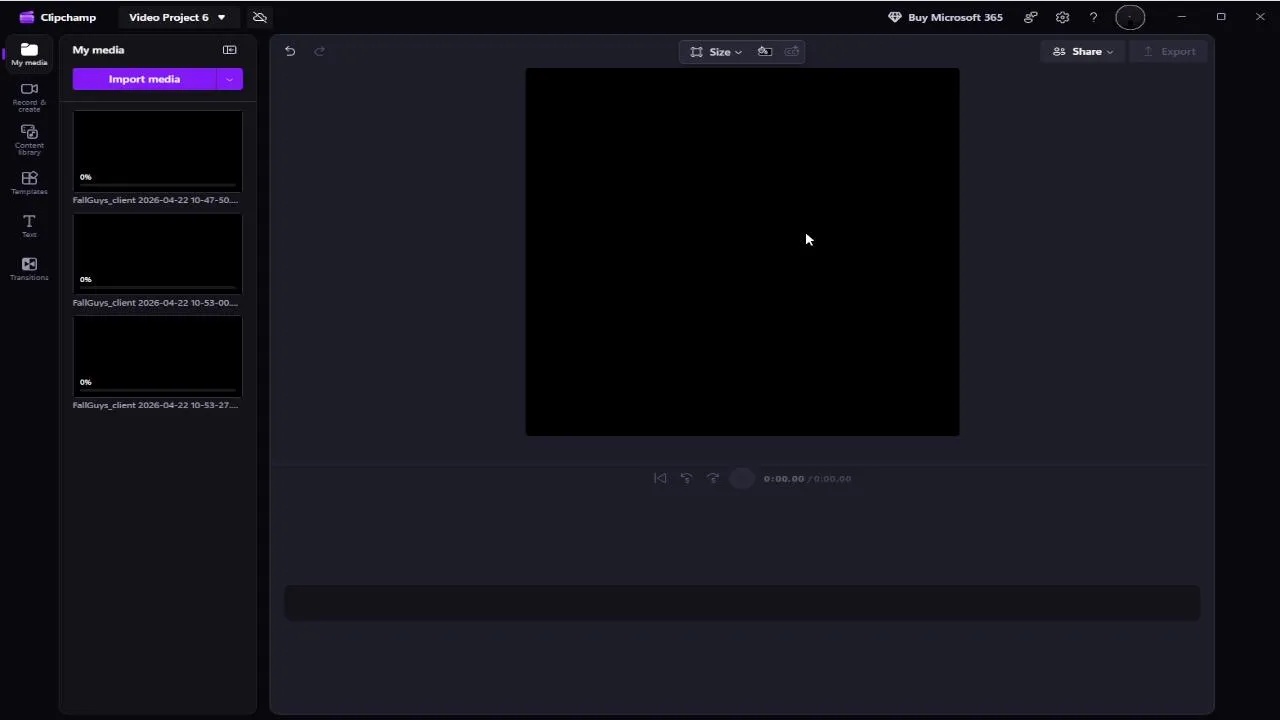Click the 10-47-50 clip's upload progress bar
This screenshot has height=720, width=1280.
tap(157, 186)
